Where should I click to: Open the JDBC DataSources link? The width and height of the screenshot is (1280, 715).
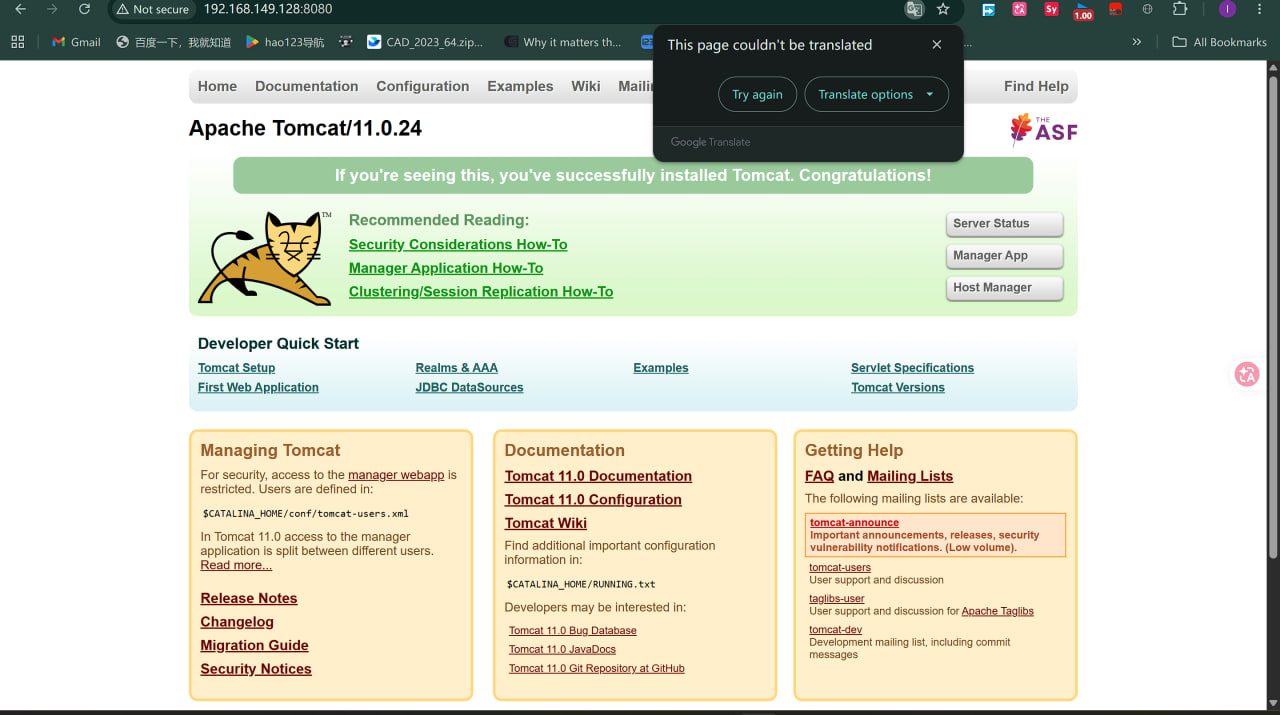click(x=469, y=387)
